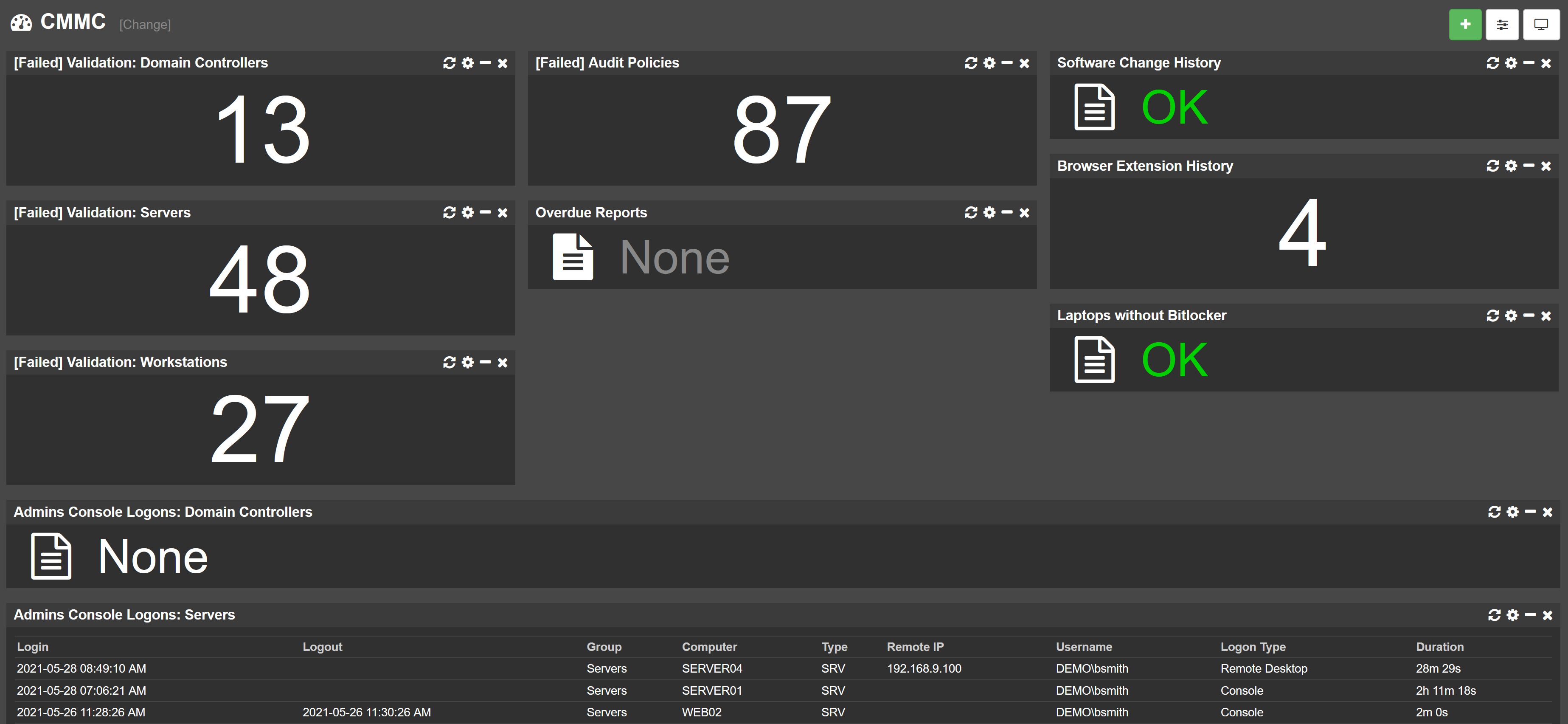Viewport: 1568px width, 724px height.
Task: Refresh Failed Validation: Servers widget
Action: pyautogui.click(x=449, y=212)
